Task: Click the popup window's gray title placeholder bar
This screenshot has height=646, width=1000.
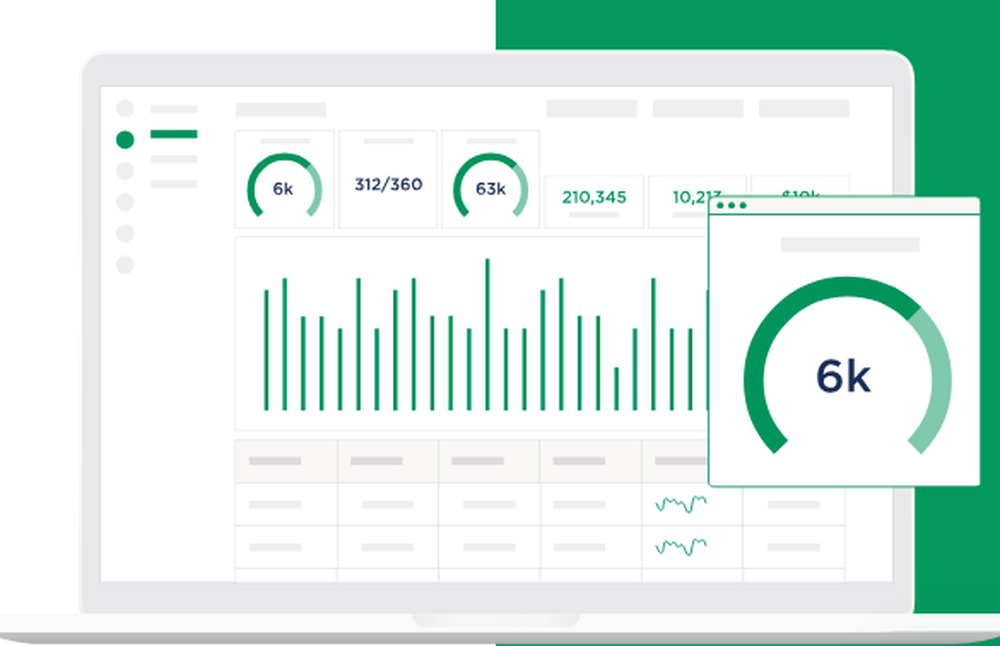Action: click(850, 244)
